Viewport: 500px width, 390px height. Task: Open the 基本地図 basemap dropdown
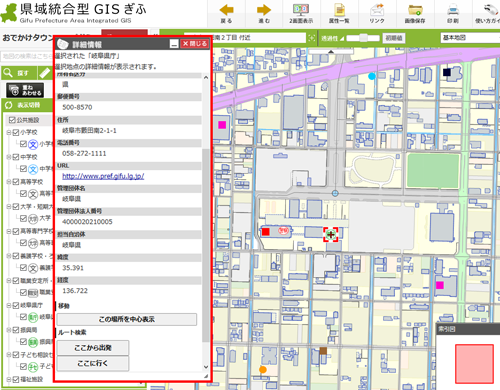(470, 38)
